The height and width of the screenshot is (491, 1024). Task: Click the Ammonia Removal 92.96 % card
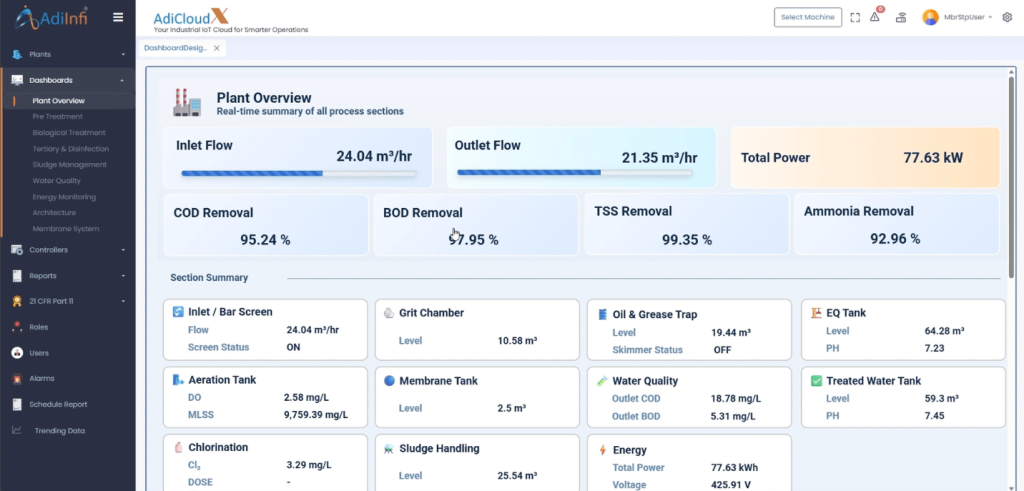[896, 224]
